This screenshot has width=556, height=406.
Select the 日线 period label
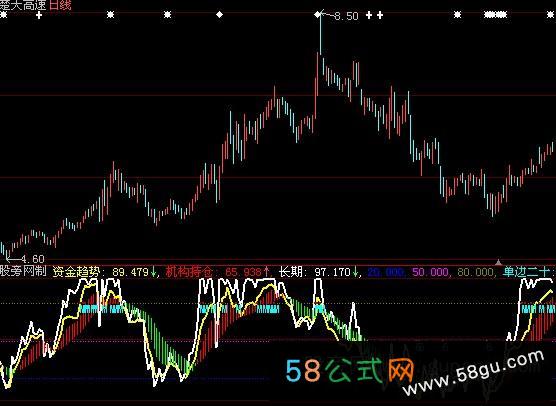pos(60,5)
